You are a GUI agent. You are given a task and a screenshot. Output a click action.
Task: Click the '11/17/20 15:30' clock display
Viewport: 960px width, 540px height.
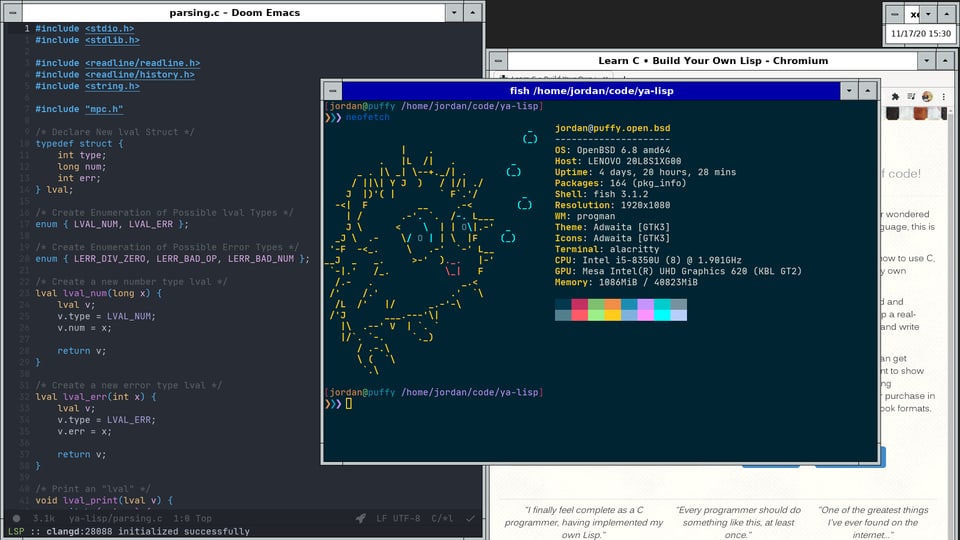point(921,34)
